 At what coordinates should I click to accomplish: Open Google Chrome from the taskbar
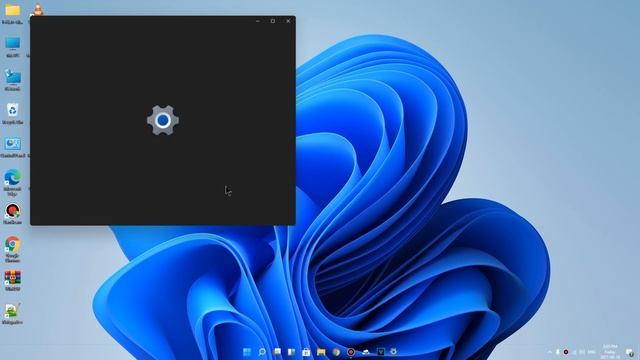tap(336, 352)
